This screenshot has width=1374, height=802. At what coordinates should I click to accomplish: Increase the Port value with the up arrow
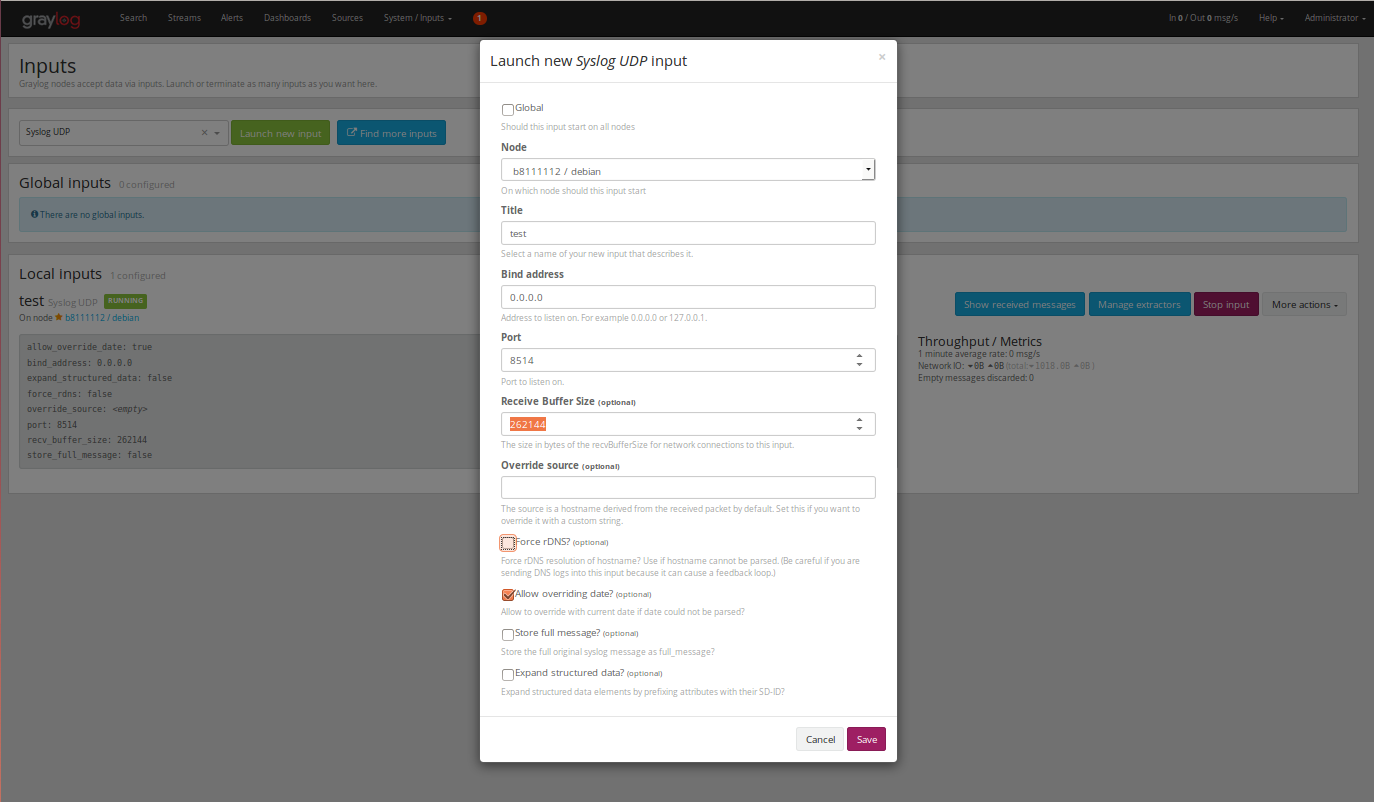pyautogui.click(x=860, y=355)
